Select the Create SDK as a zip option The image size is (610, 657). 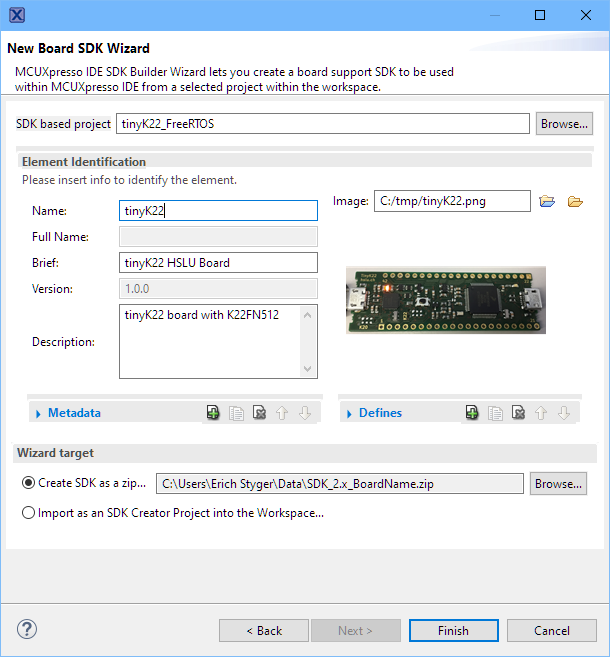pos(29,484)
